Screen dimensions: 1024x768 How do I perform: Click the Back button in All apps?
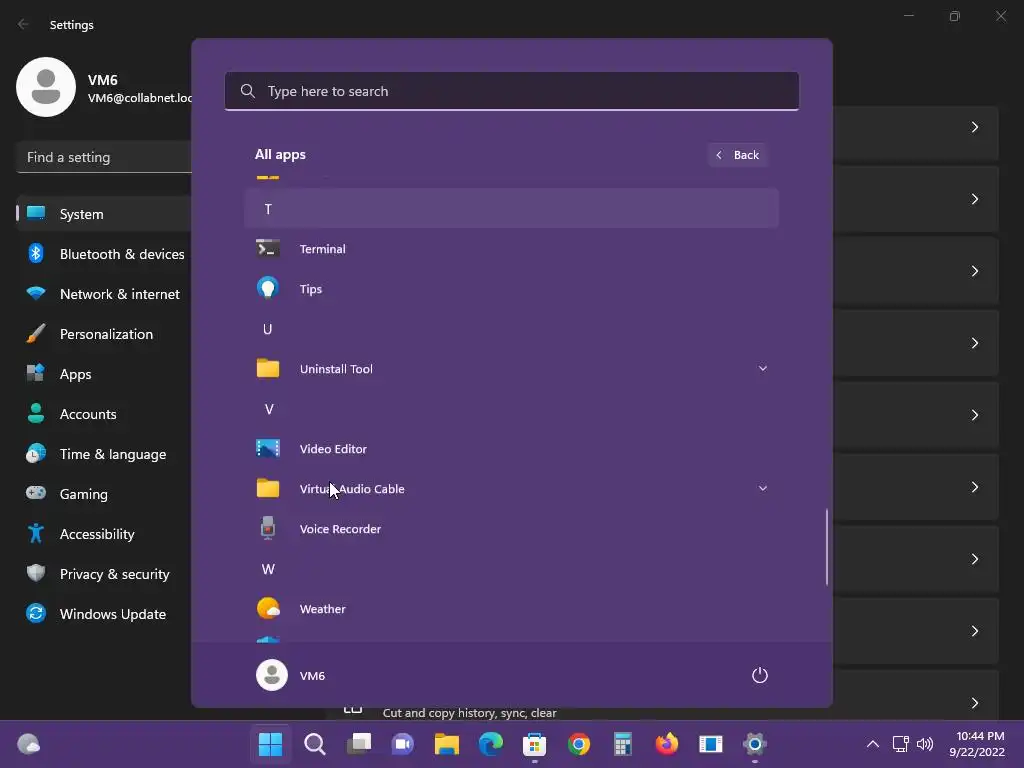tap(737, 155)
